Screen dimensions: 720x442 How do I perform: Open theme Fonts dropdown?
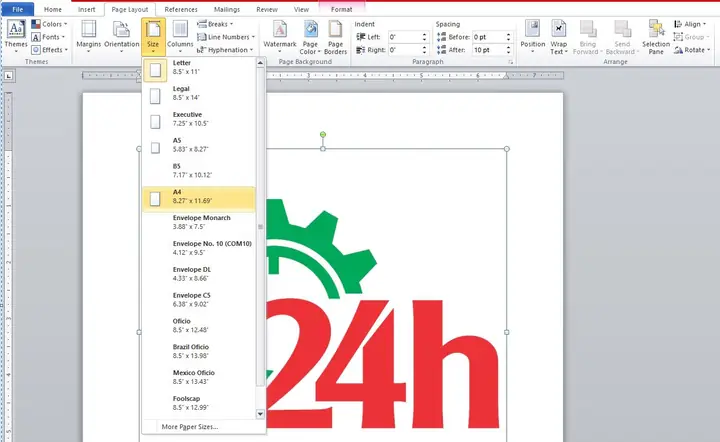coord(48,37)
